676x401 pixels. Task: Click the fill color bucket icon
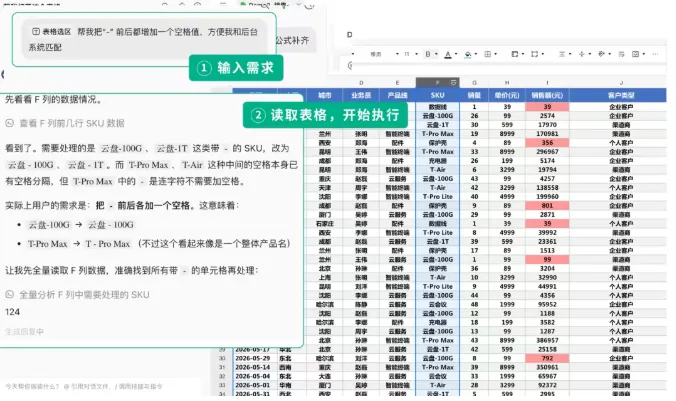468,54
